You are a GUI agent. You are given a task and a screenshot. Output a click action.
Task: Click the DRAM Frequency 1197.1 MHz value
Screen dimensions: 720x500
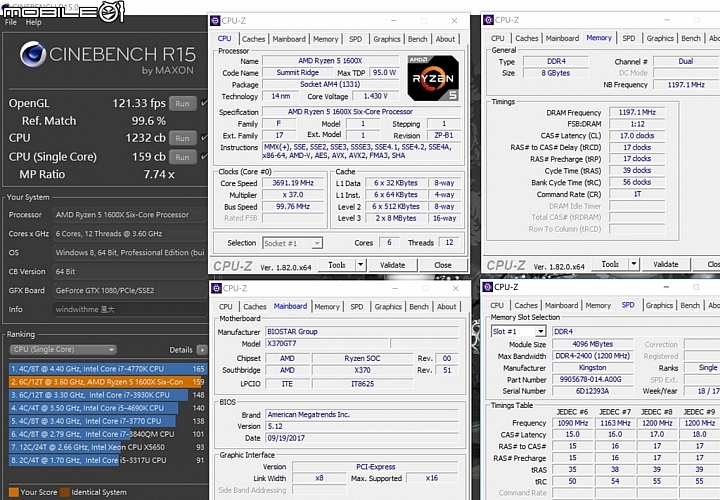[637, 112]
